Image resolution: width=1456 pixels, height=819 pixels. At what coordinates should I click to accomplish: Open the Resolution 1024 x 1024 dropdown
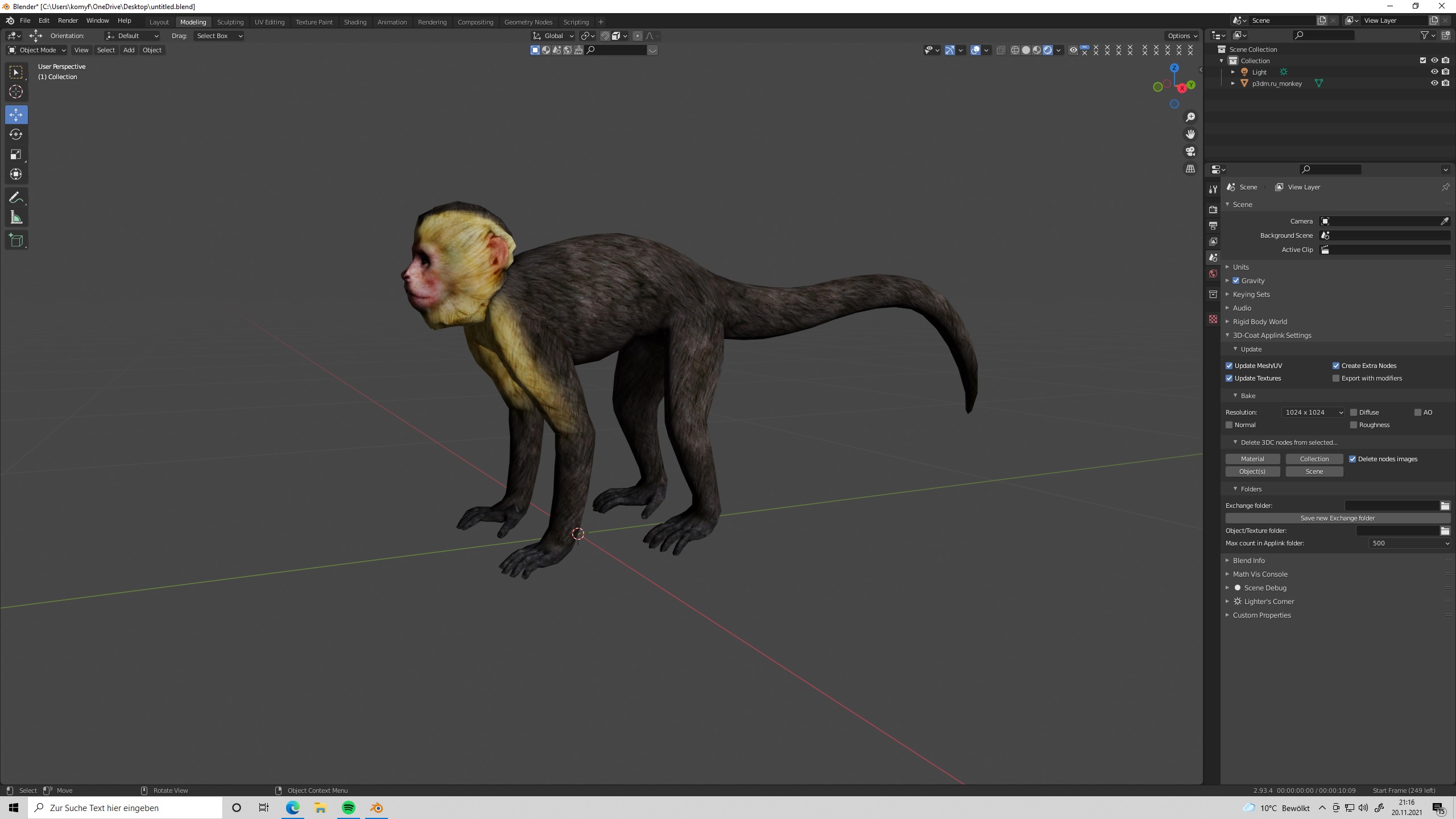[1313, 412]
